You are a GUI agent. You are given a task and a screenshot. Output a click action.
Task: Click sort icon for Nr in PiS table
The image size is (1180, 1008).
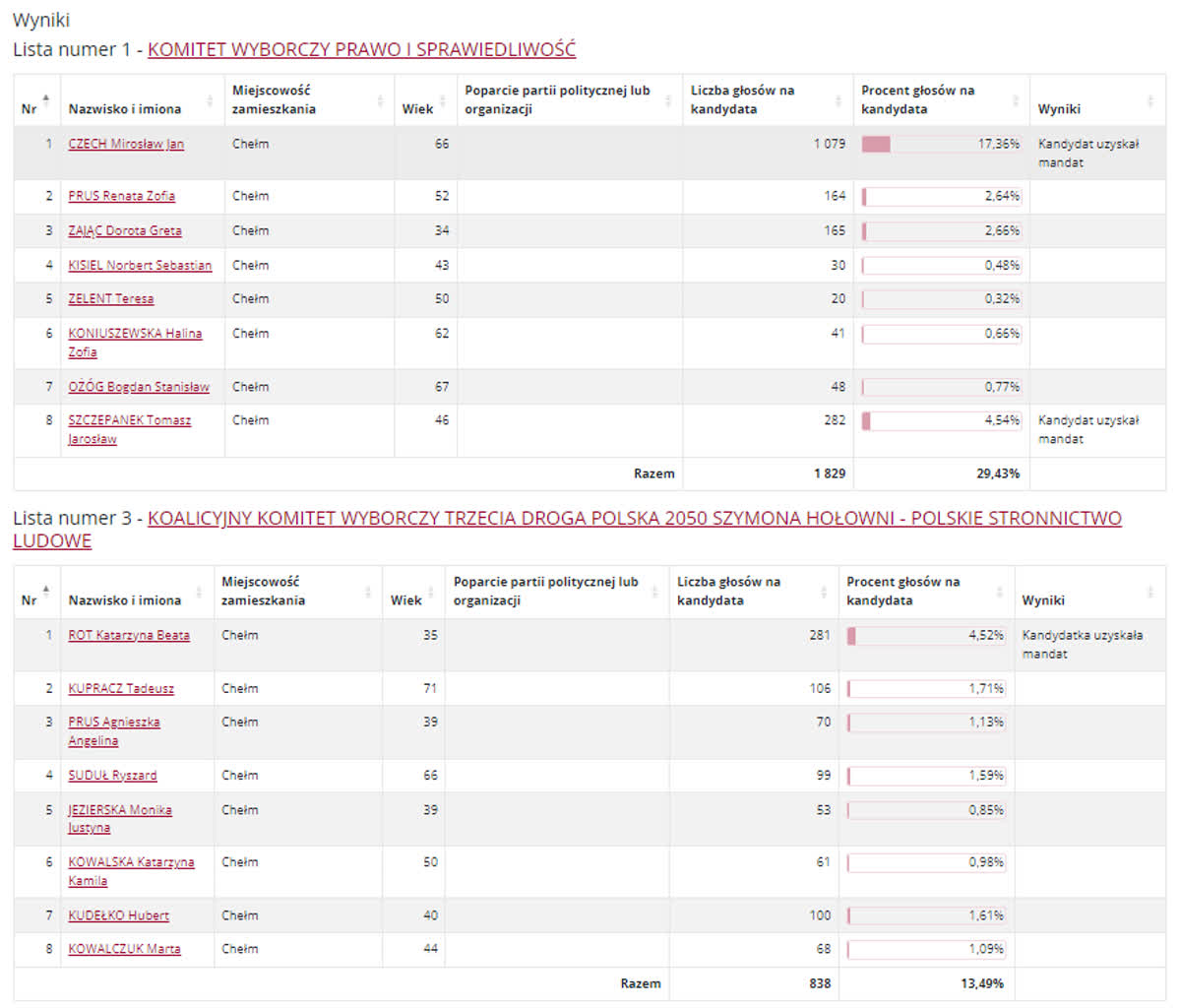(46, 99)
